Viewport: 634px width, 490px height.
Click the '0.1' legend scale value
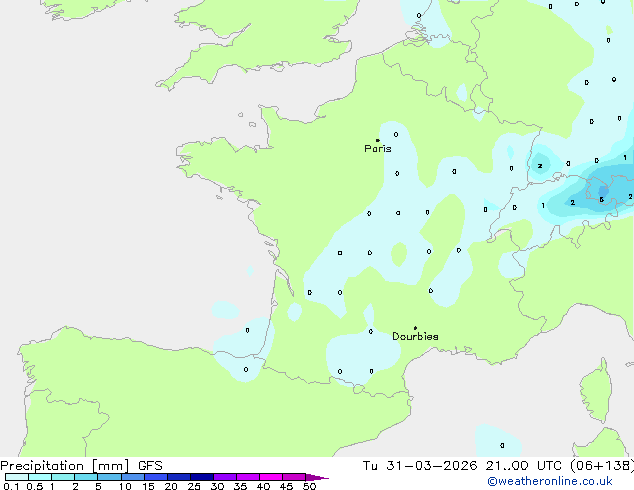[9, 487]
